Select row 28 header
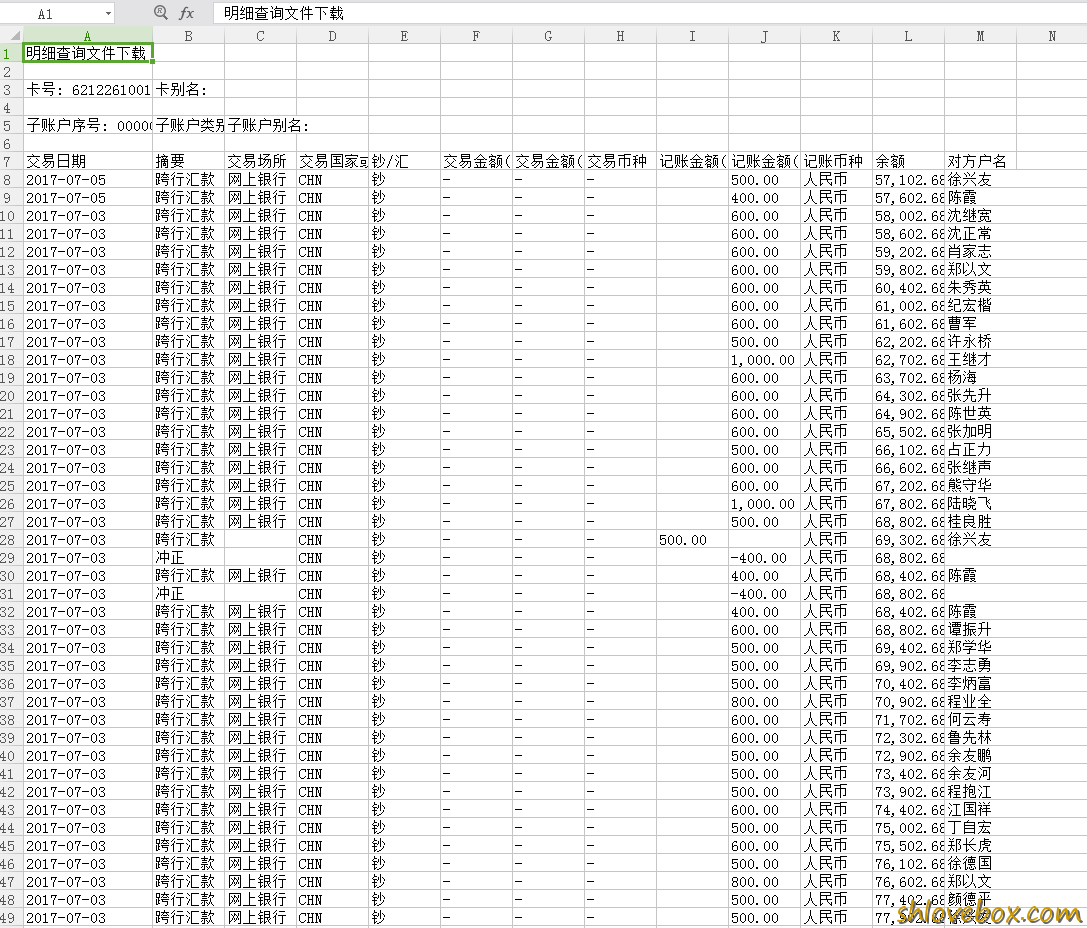1087x928 pixels. (x=11, y=540)
